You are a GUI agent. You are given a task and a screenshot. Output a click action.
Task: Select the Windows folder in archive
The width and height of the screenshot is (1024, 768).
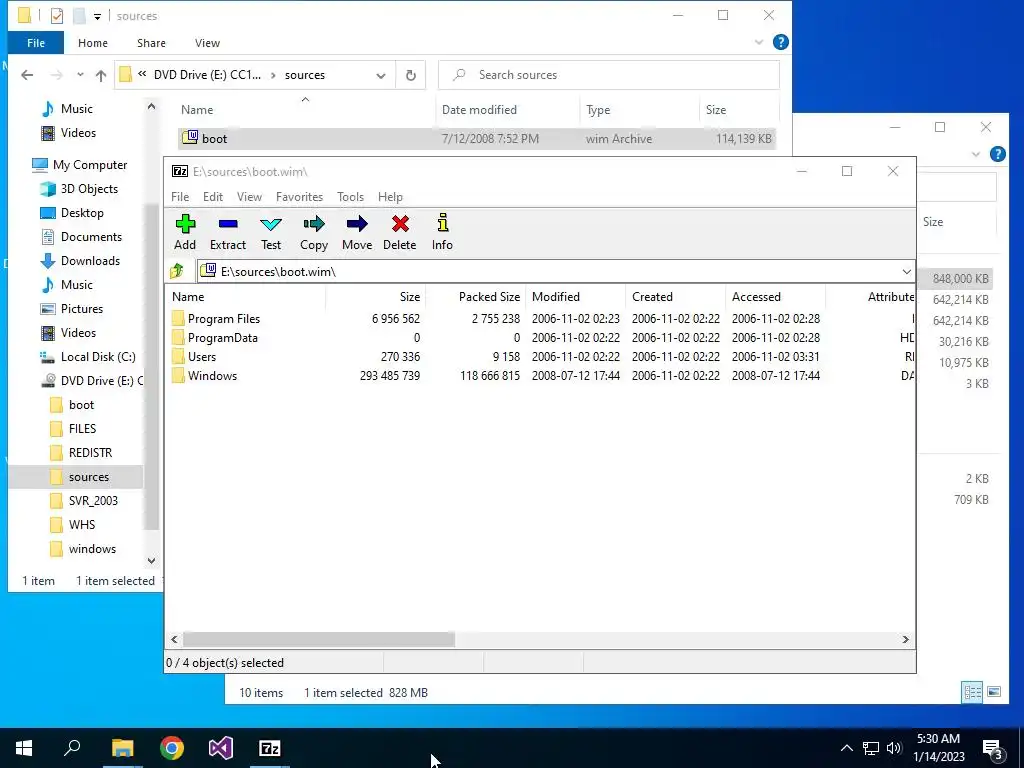[212, 376]
